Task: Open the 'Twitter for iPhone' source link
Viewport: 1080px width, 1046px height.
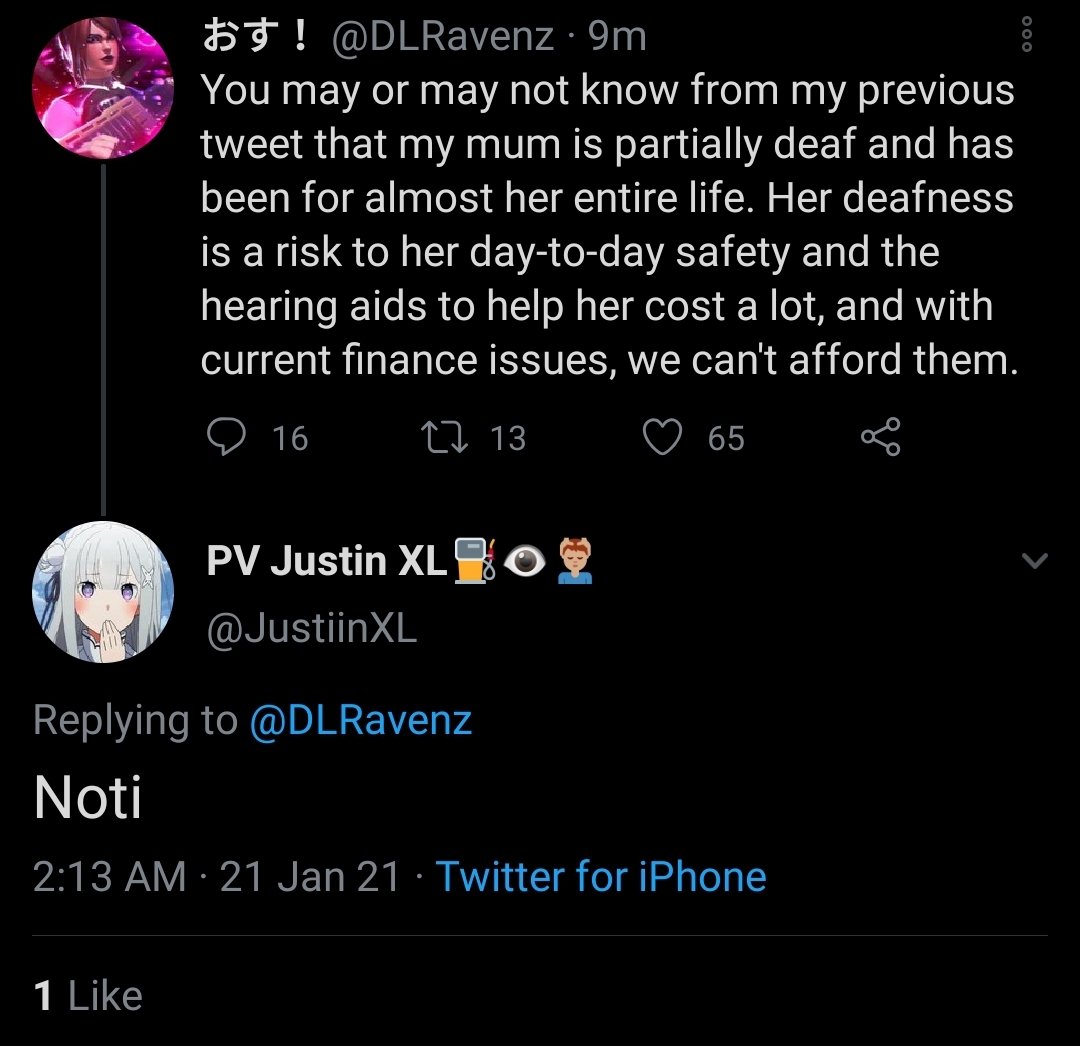Action: (x=601, y=876)
